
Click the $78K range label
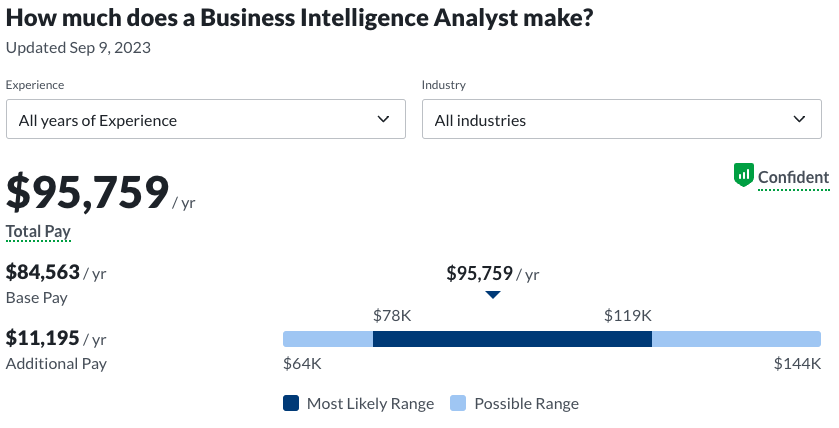click(x=392, y=316)
